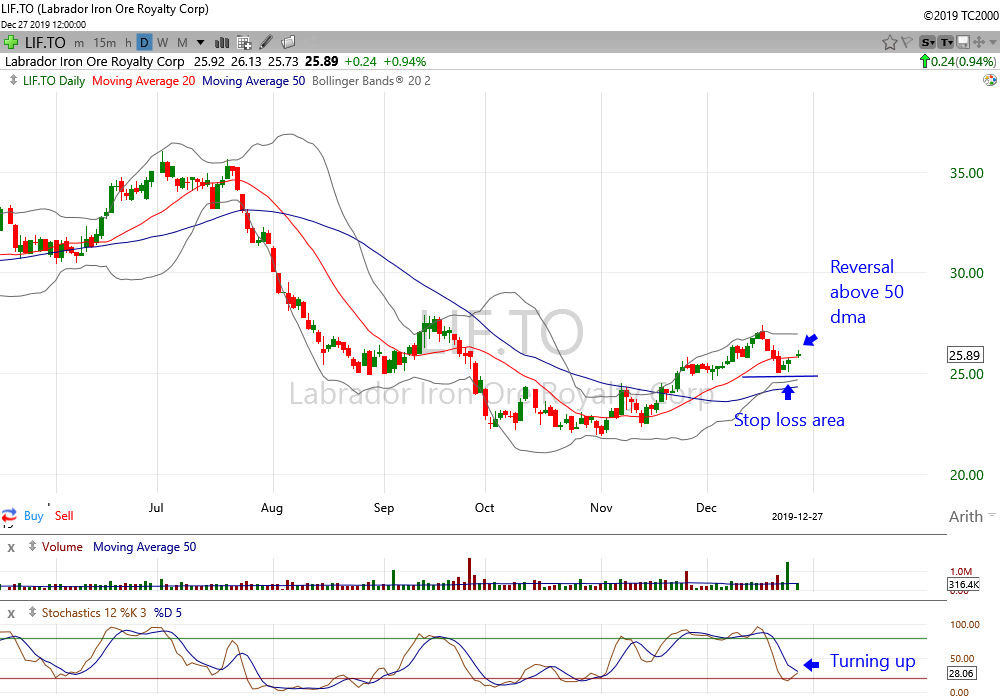Screen dimensions: 1000x700
Task: Click the four-arrow move window icon
Action: click(978, 43)
